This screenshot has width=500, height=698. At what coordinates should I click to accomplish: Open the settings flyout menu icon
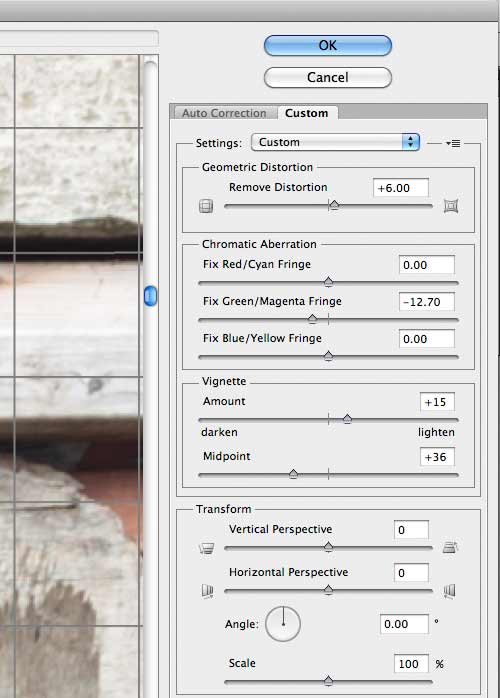tap(453, 143)
